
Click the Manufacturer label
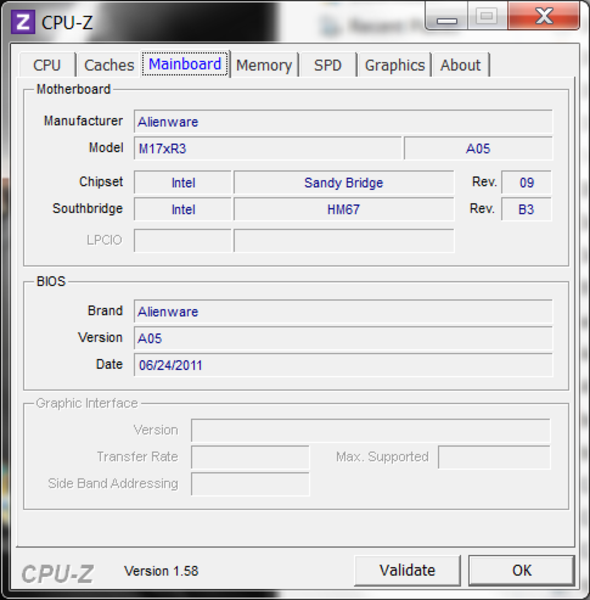(83, 121)
